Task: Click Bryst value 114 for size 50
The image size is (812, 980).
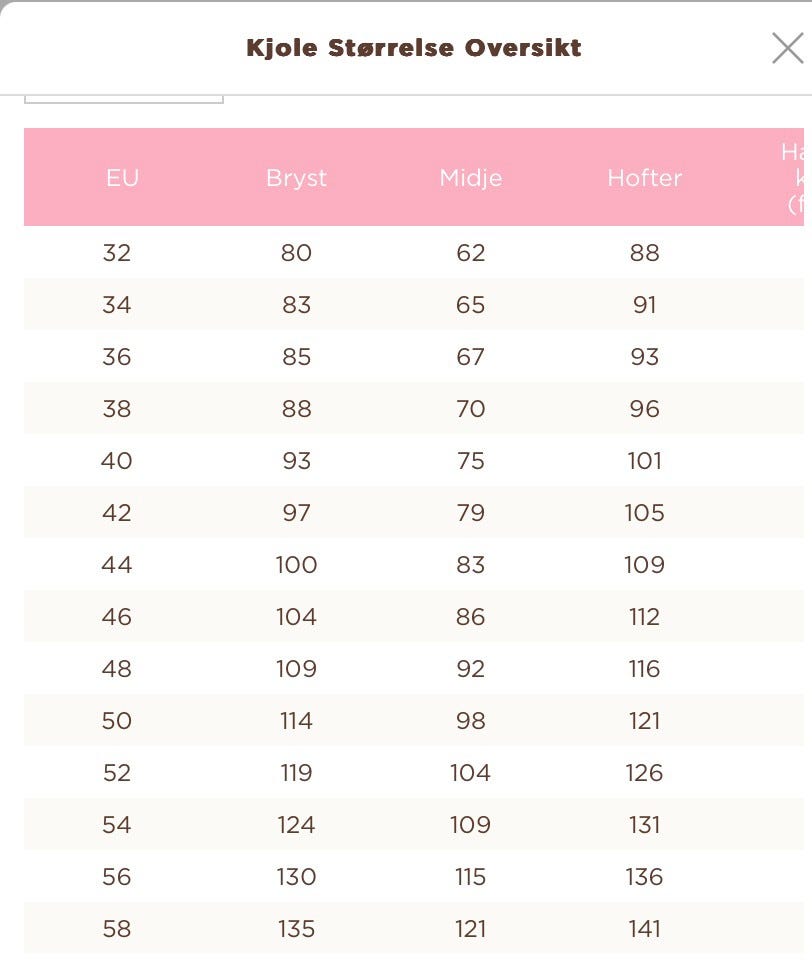Action: pyautogui.click(x=296, y=721)
